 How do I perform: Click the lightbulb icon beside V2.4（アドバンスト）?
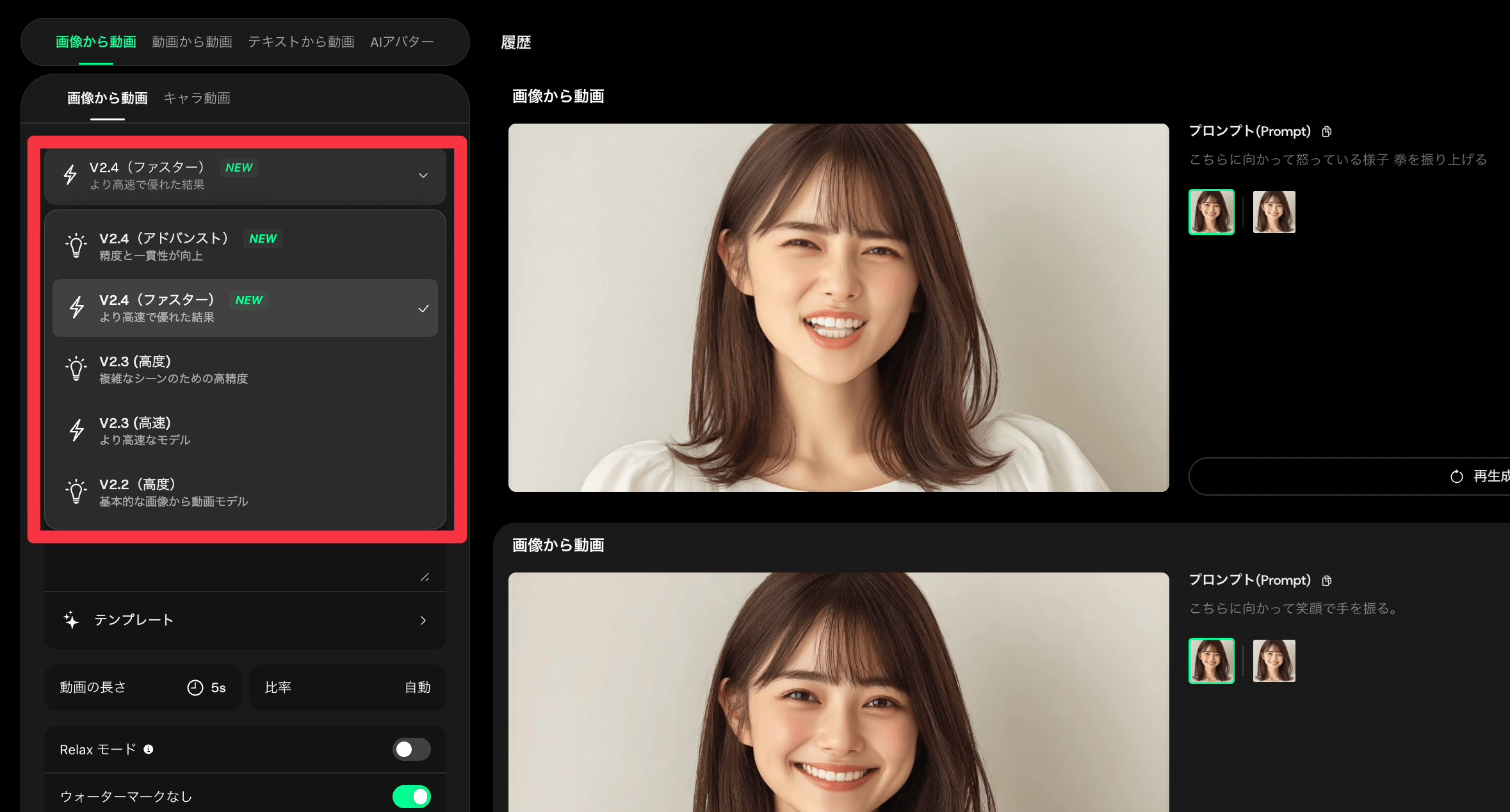tap(77, 245)
